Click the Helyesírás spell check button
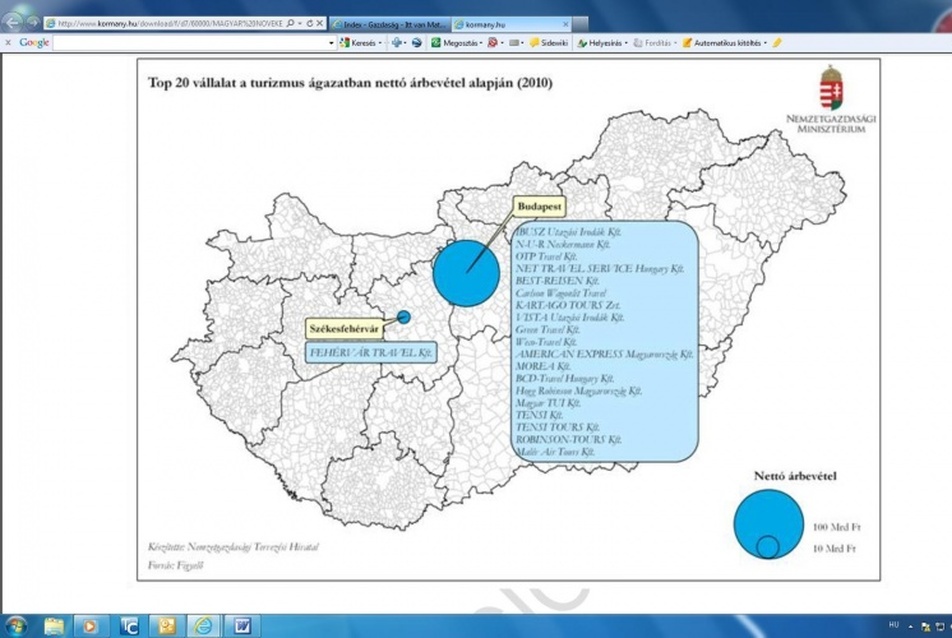952x638 pixels. tap(599, 43)
